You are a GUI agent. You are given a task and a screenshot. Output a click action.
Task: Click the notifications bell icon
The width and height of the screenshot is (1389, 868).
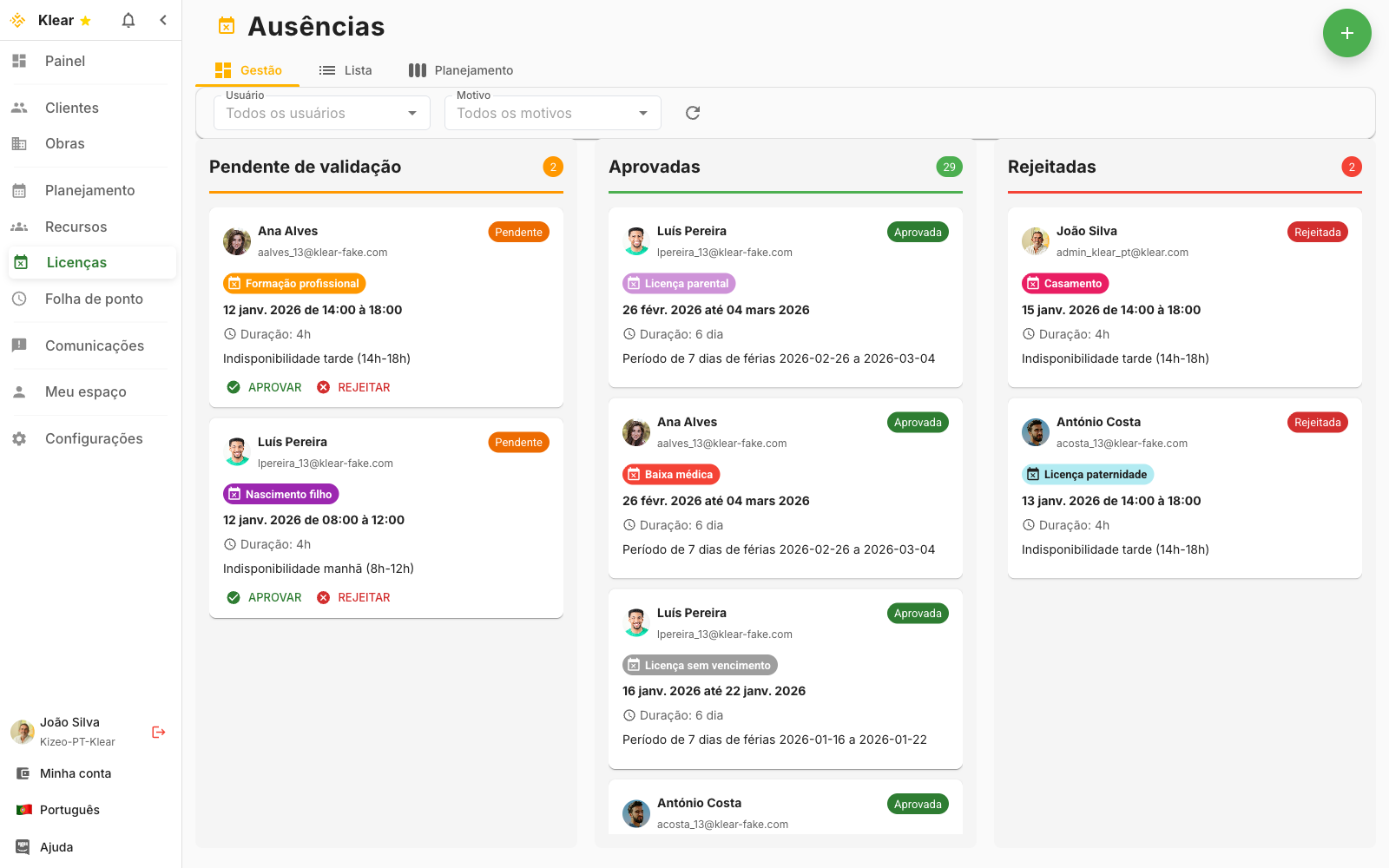(x=128, y=20)
